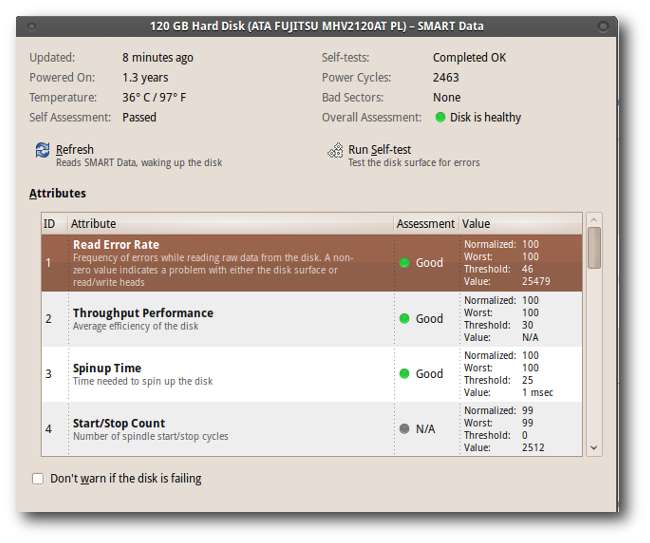The width and height of the screenshot is (650, 543).
Task: Click the value 25479 for Read Error Rate
Action: [536, 281]
